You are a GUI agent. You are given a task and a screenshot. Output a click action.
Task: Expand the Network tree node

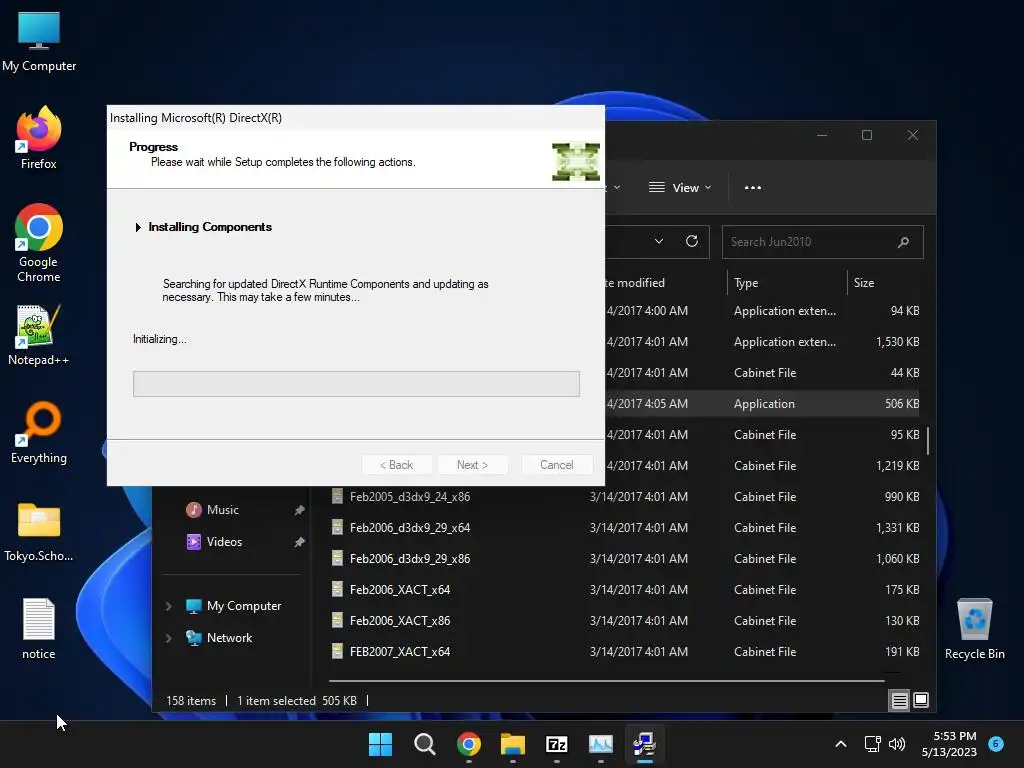coord(168,638)
